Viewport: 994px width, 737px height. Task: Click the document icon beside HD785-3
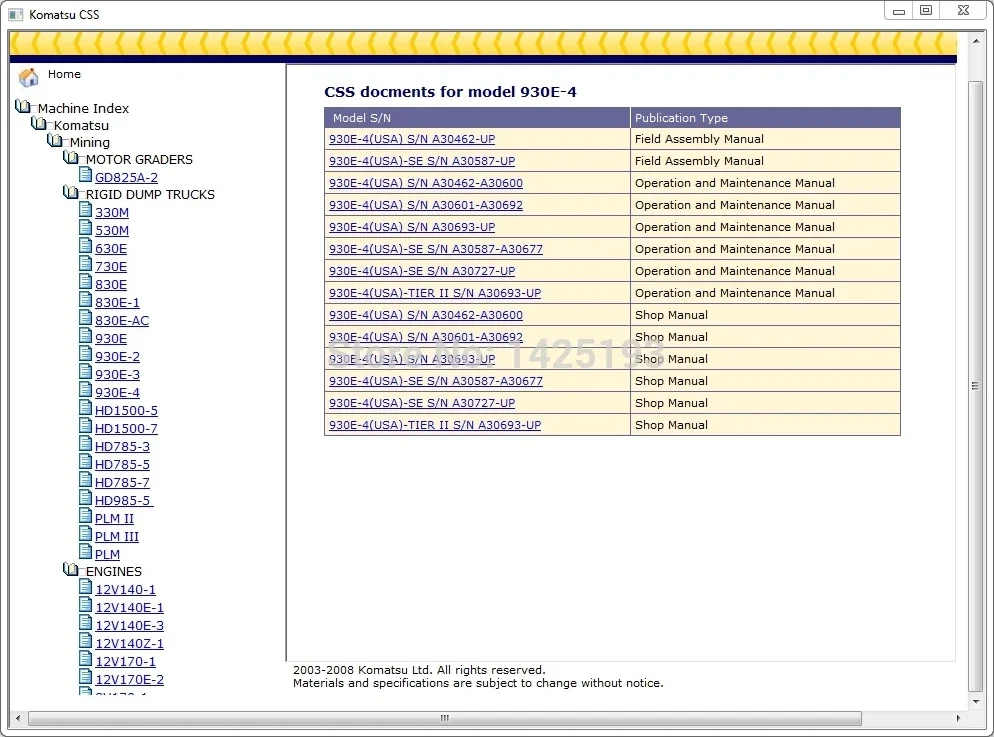point(87,446)
